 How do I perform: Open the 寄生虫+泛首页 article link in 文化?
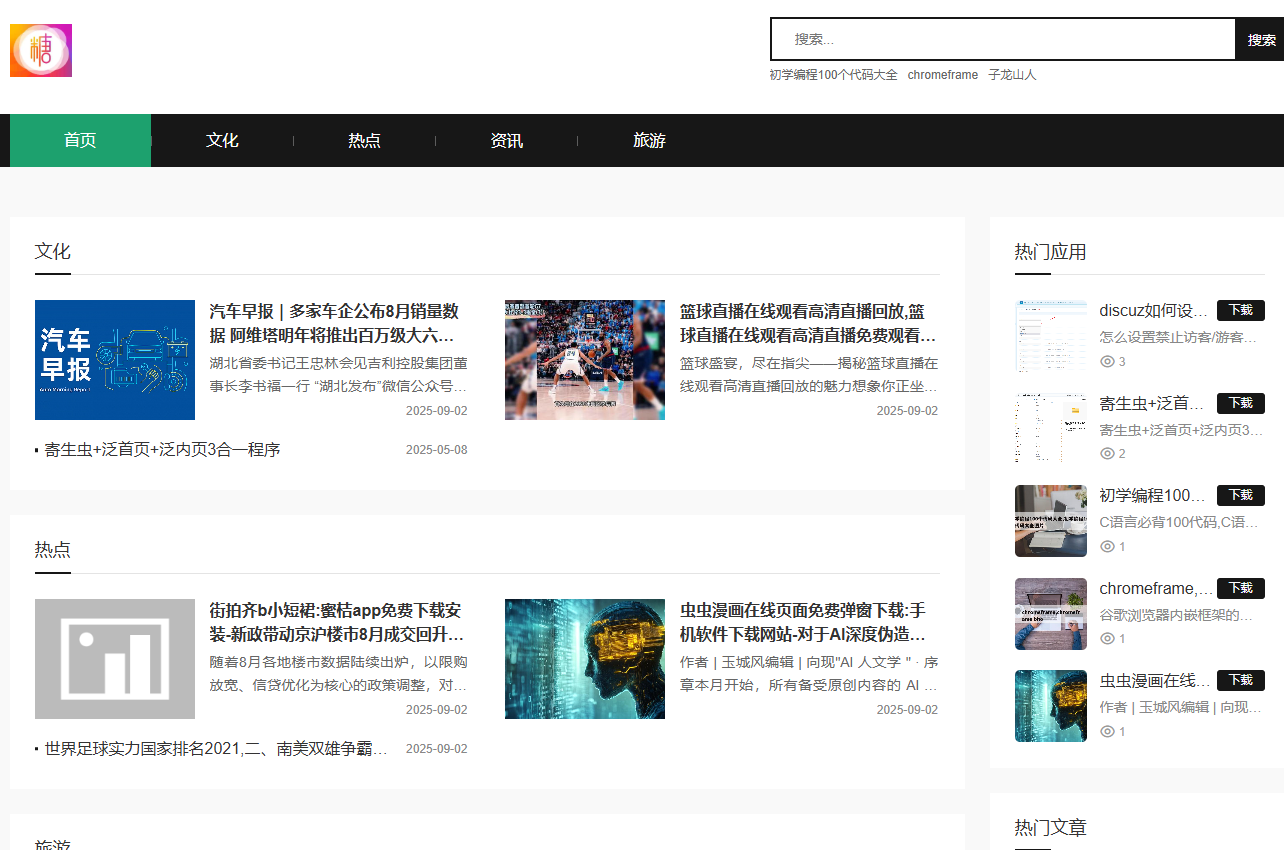click(162, 450)
